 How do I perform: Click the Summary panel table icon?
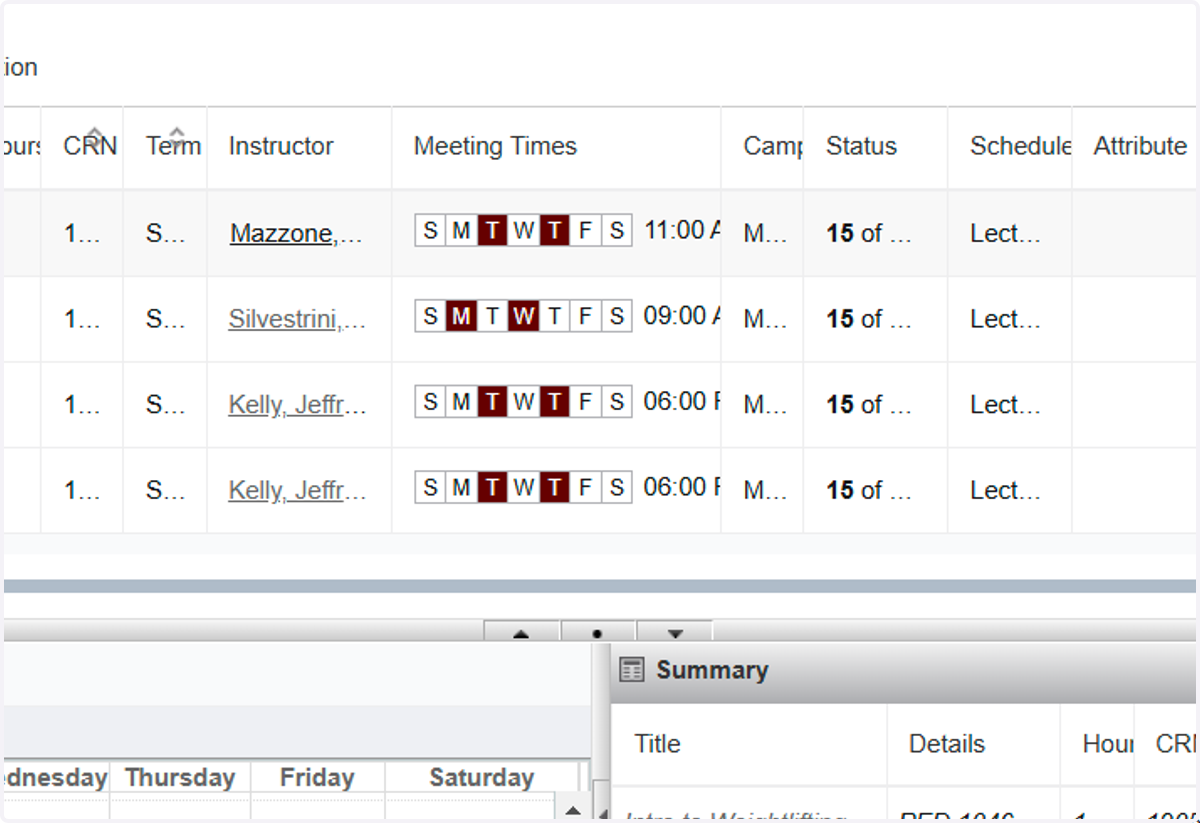click(631, 670)
